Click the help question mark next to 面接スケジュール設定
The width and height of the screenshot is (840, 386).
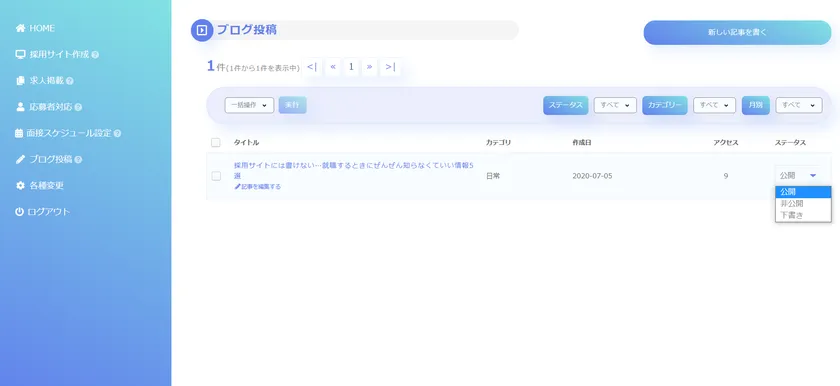pyautogui.click(x=117, y=133)
